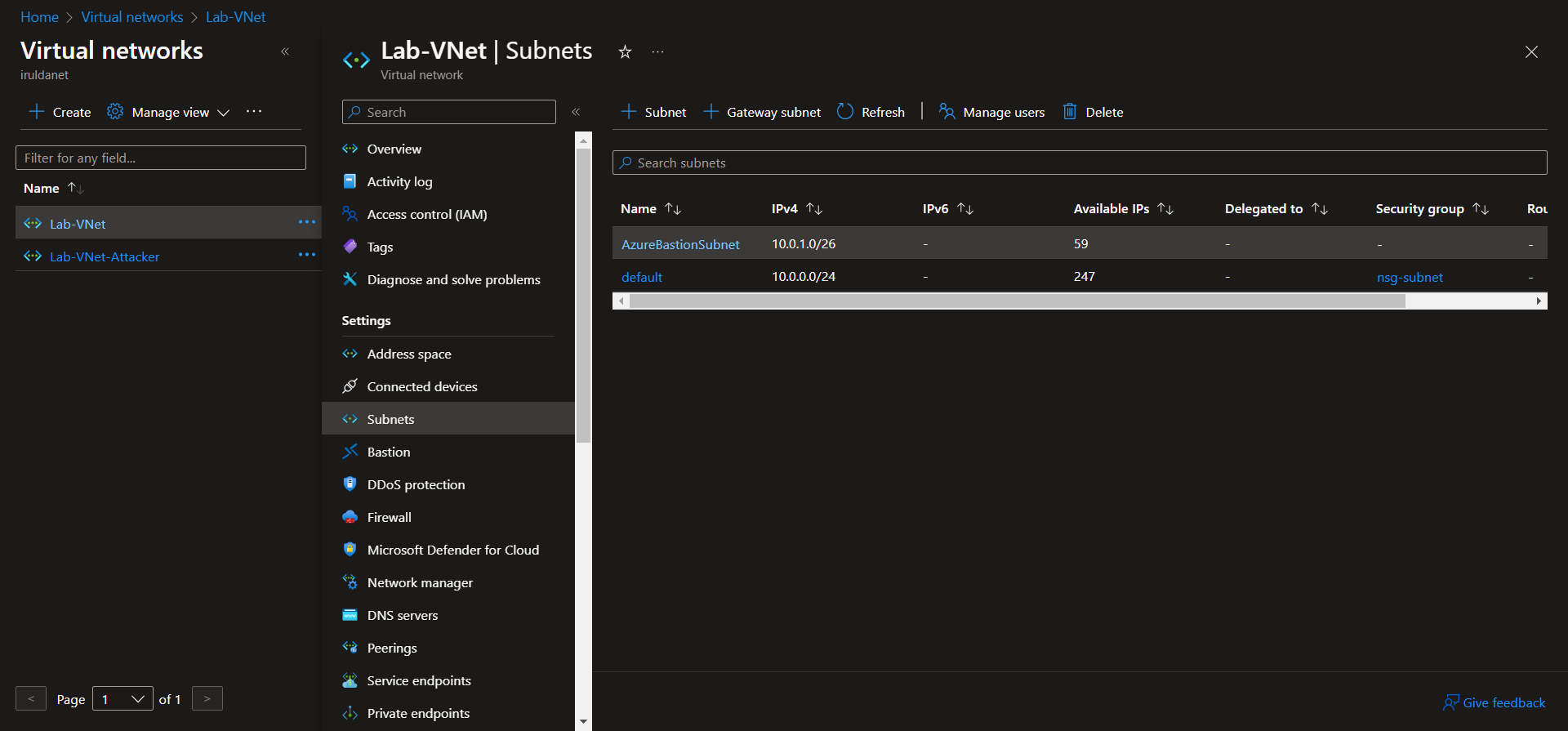Screen dimensions: 1568x731
Task: Click the Refresh circular arrow icon
Action: point(845,112)
